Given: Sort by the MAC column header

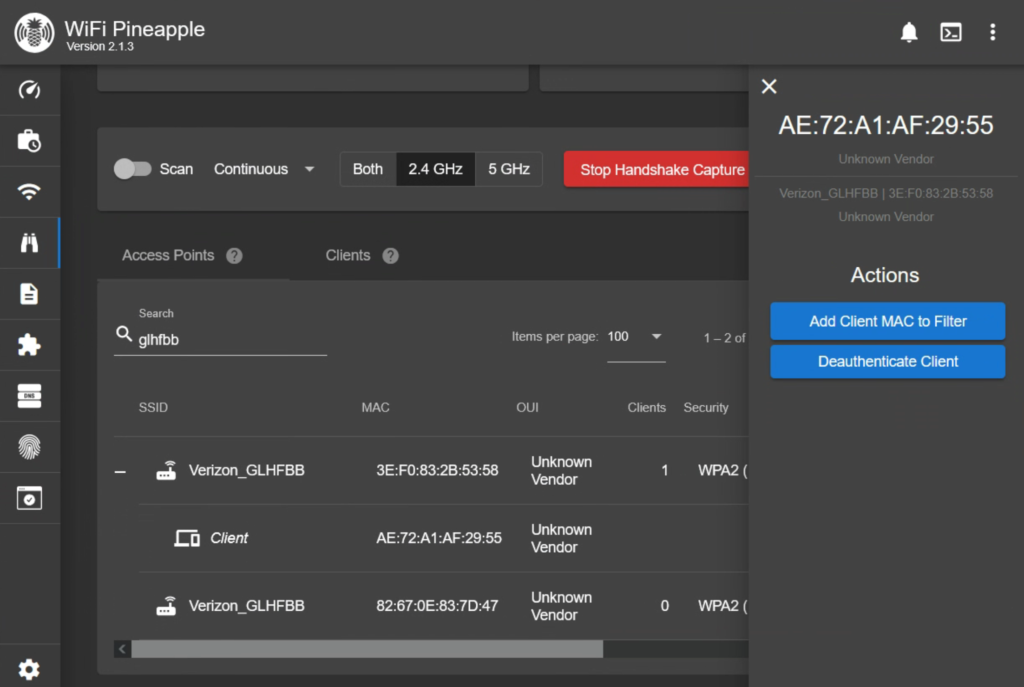Looking at the screenshot, I should point(376,407).
